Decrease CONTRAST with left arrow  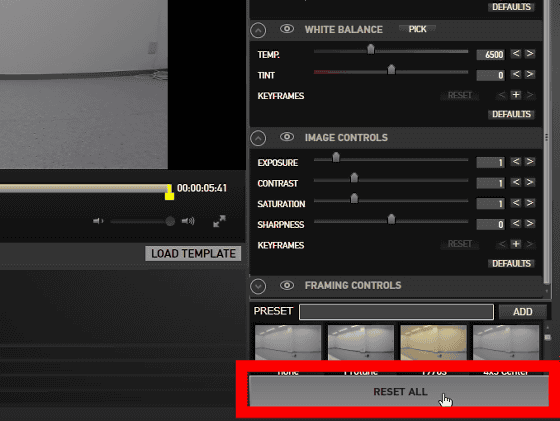[x=515, y=182]
